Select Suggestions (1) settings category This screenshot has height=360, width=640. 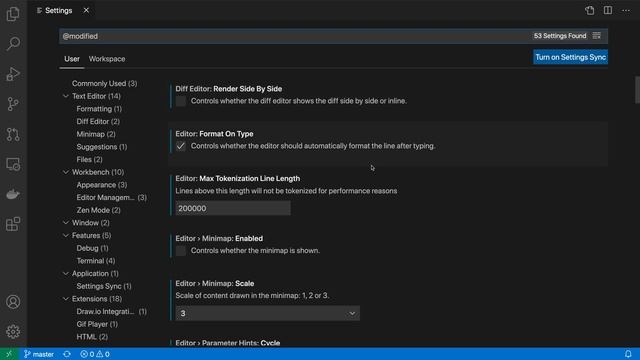102,147
